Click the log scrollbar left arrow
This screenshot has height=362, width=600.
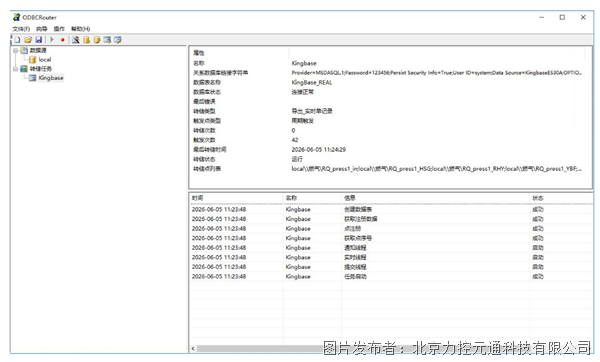pyautogui.click(x=193, y=349)
